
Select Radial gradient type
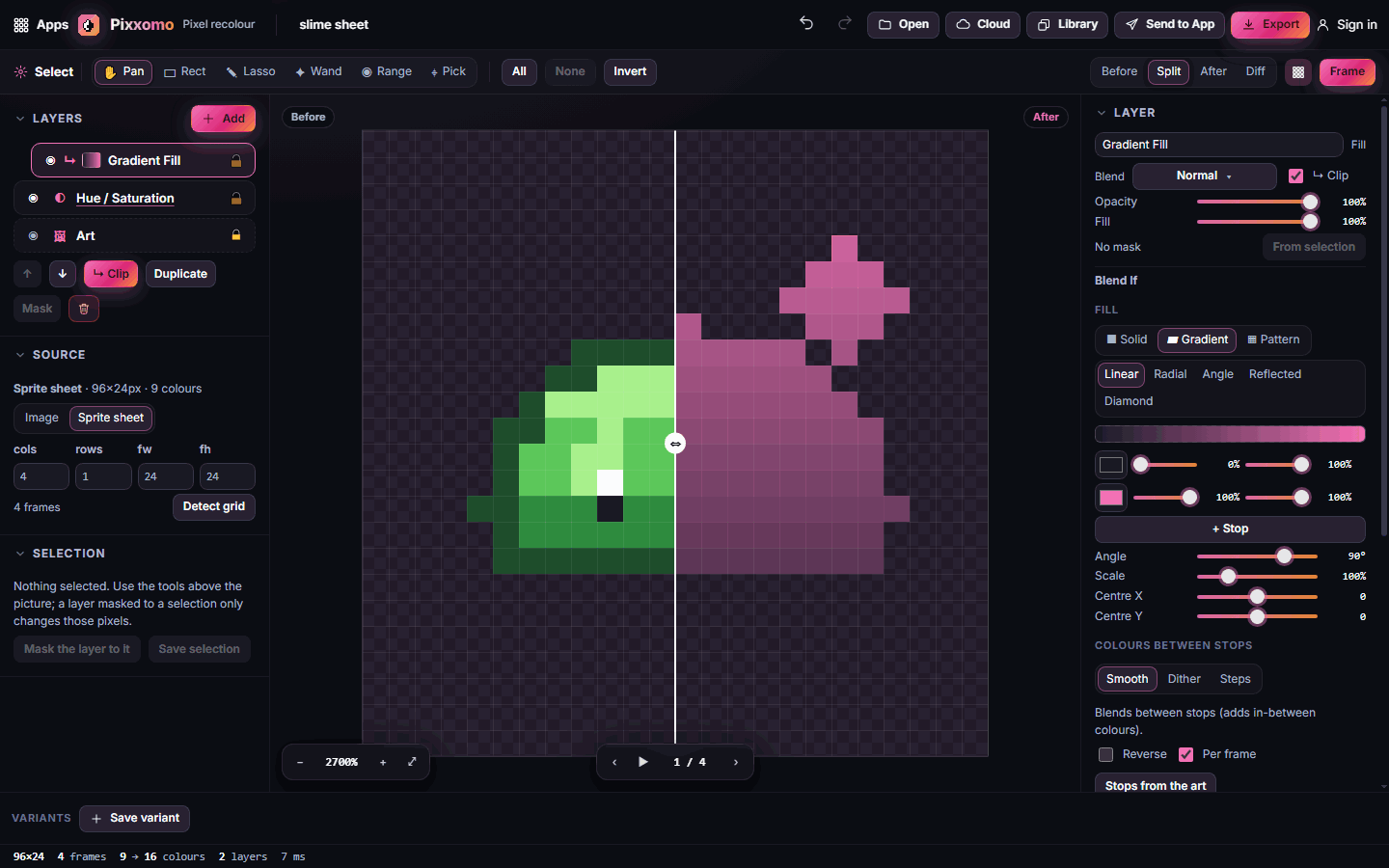point(1170,374)
